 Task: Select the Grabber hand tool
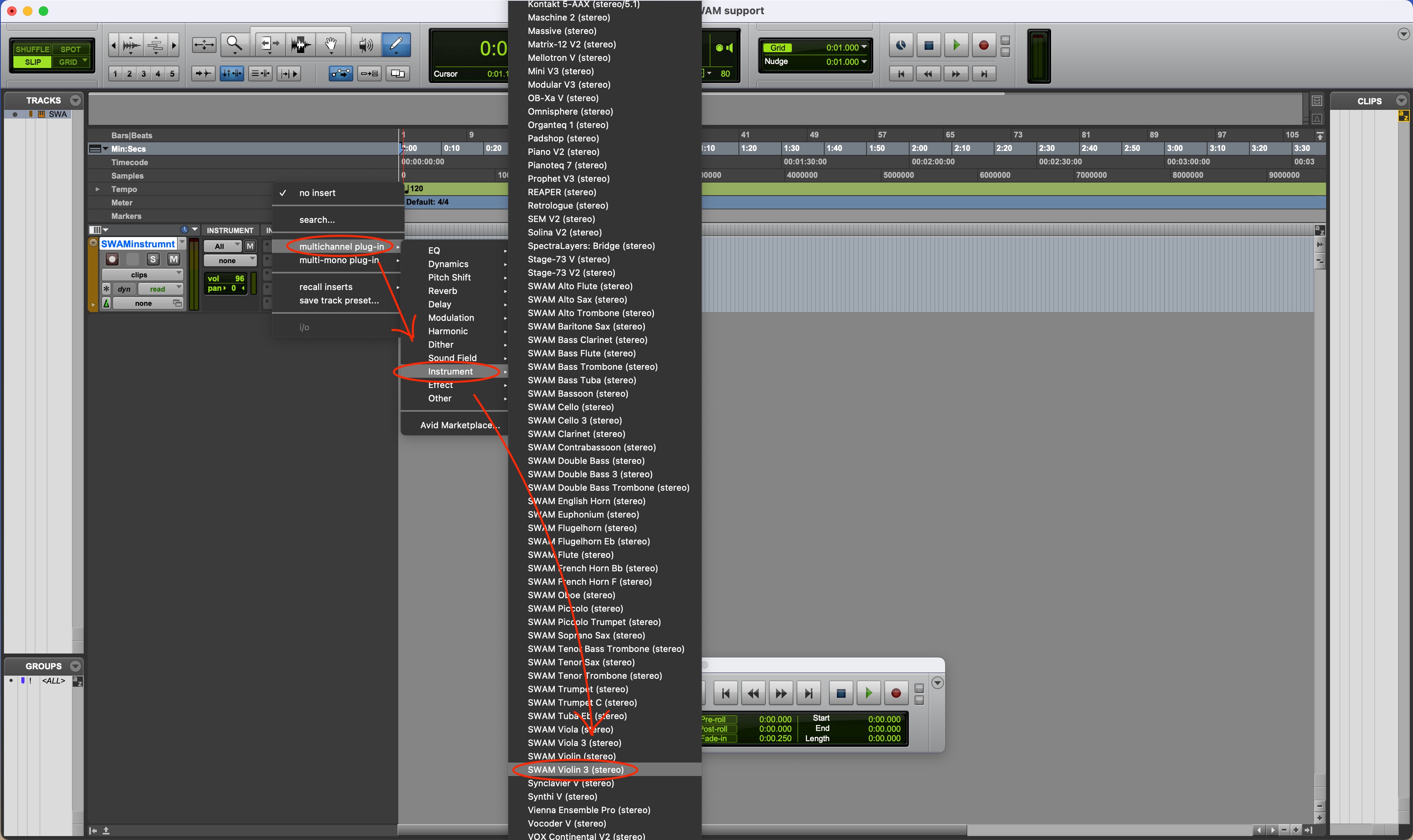331,44
